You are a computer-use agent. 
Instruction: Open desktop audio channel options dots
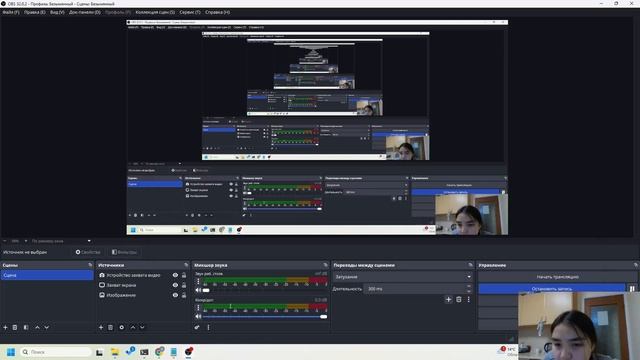click(198, 282)
